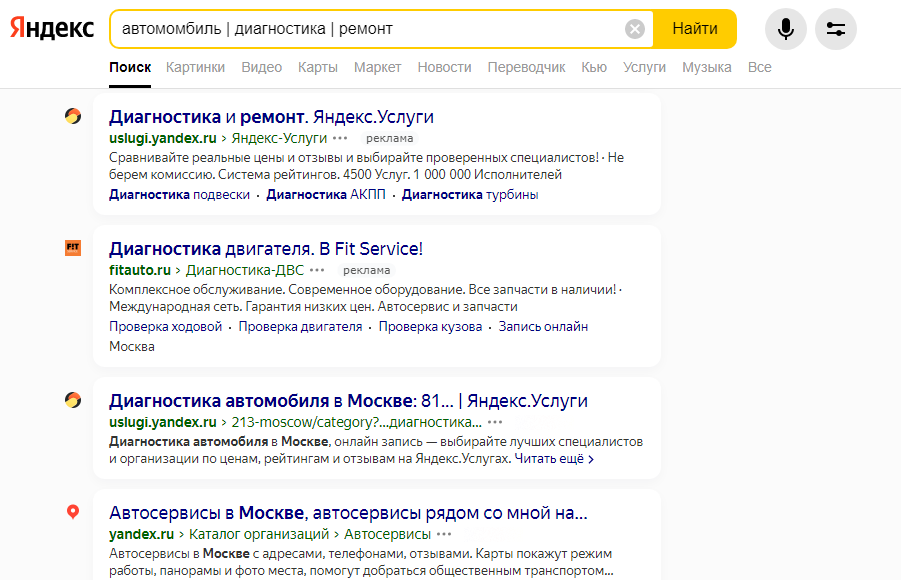Click the реклама label on Яндекс.Услуги ad

click(x=390, y=138)
